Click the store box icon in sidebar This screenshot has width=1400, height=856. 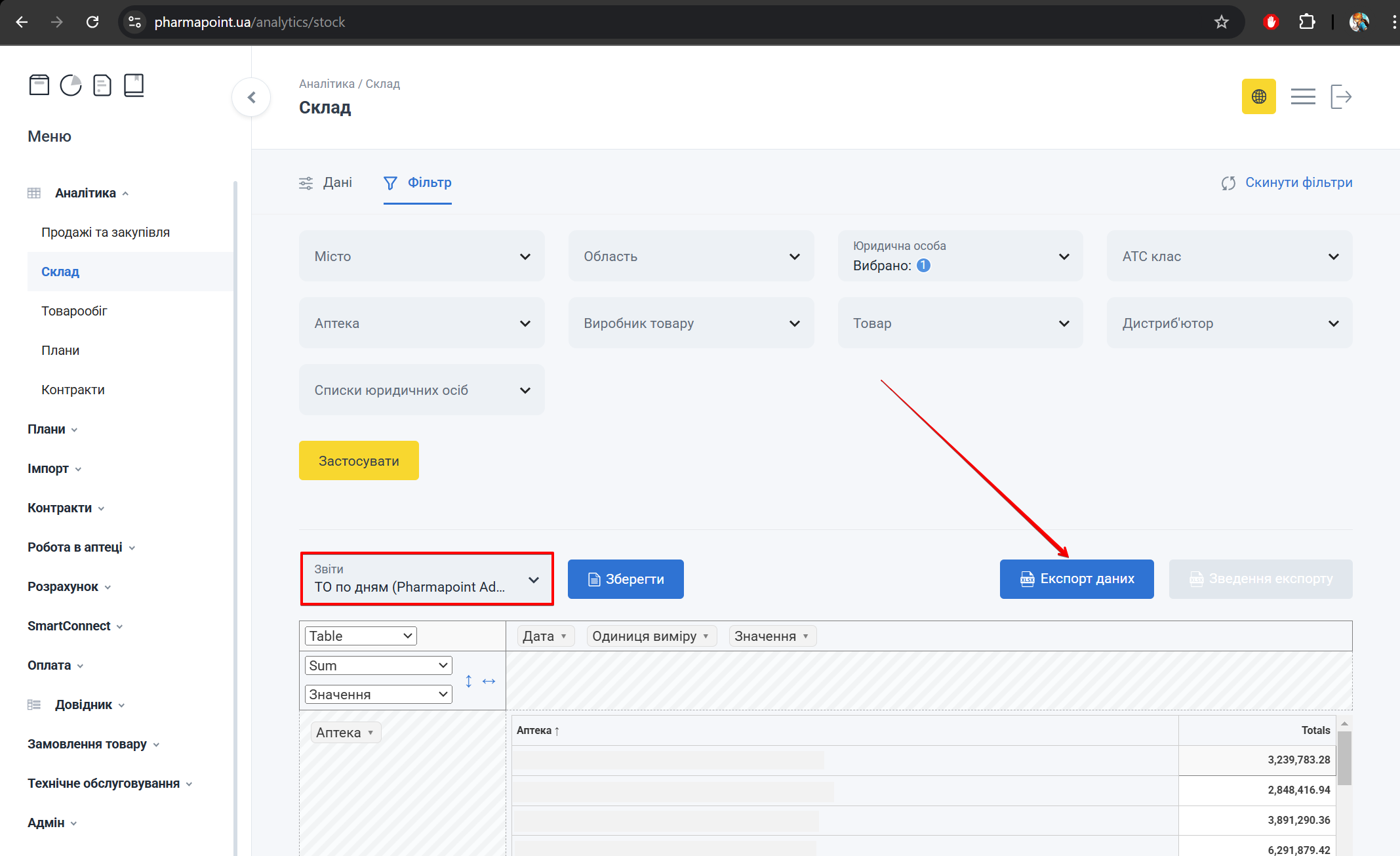tap(39, 85)
